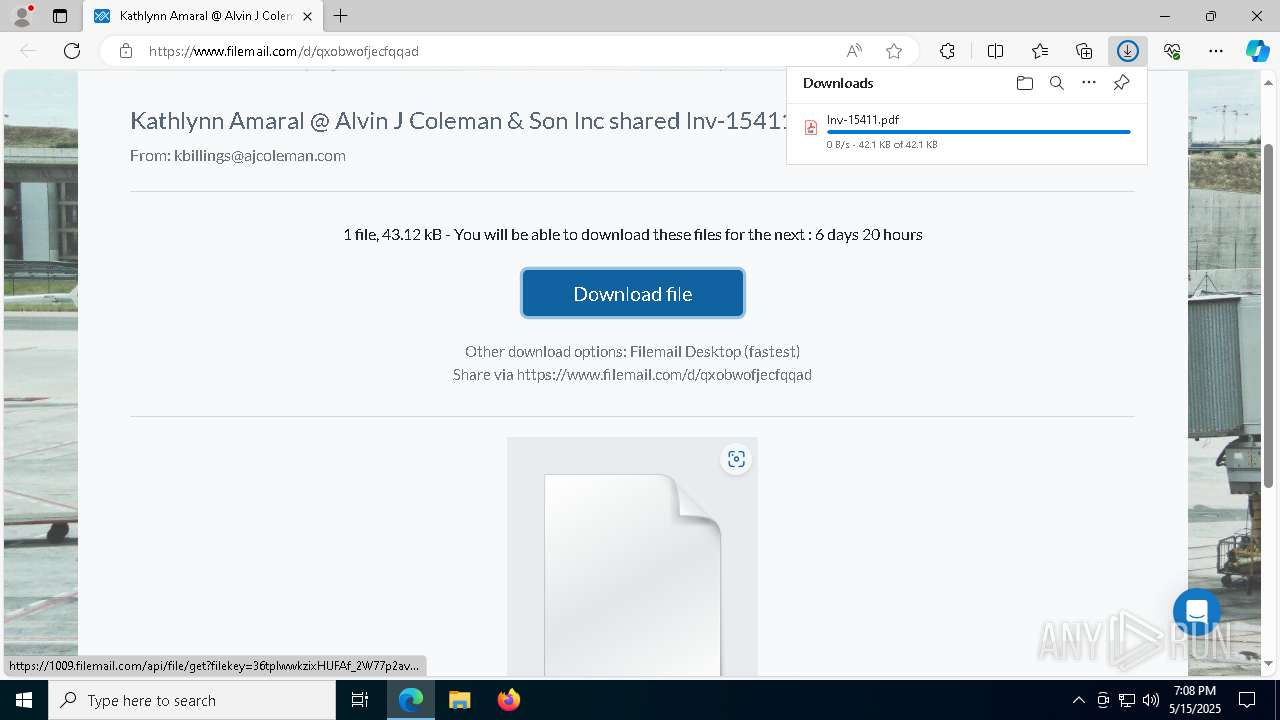Search downloads magnifier icon
Viewport: 1280px width, 720px height.
1057,83
